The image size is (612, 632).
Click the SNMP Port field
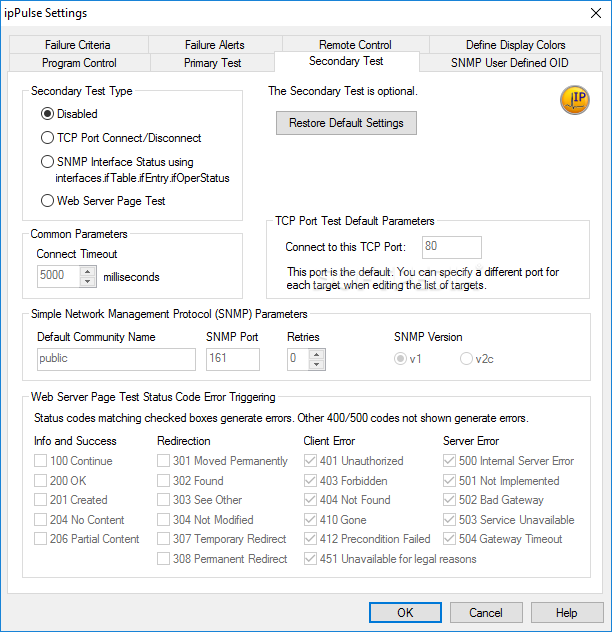pos(233,359)
